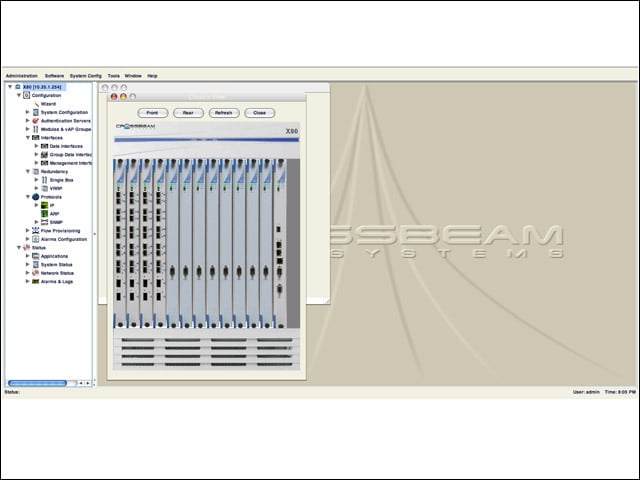Click the Flow Provisioning icon
640x480 pixels.
36,231
